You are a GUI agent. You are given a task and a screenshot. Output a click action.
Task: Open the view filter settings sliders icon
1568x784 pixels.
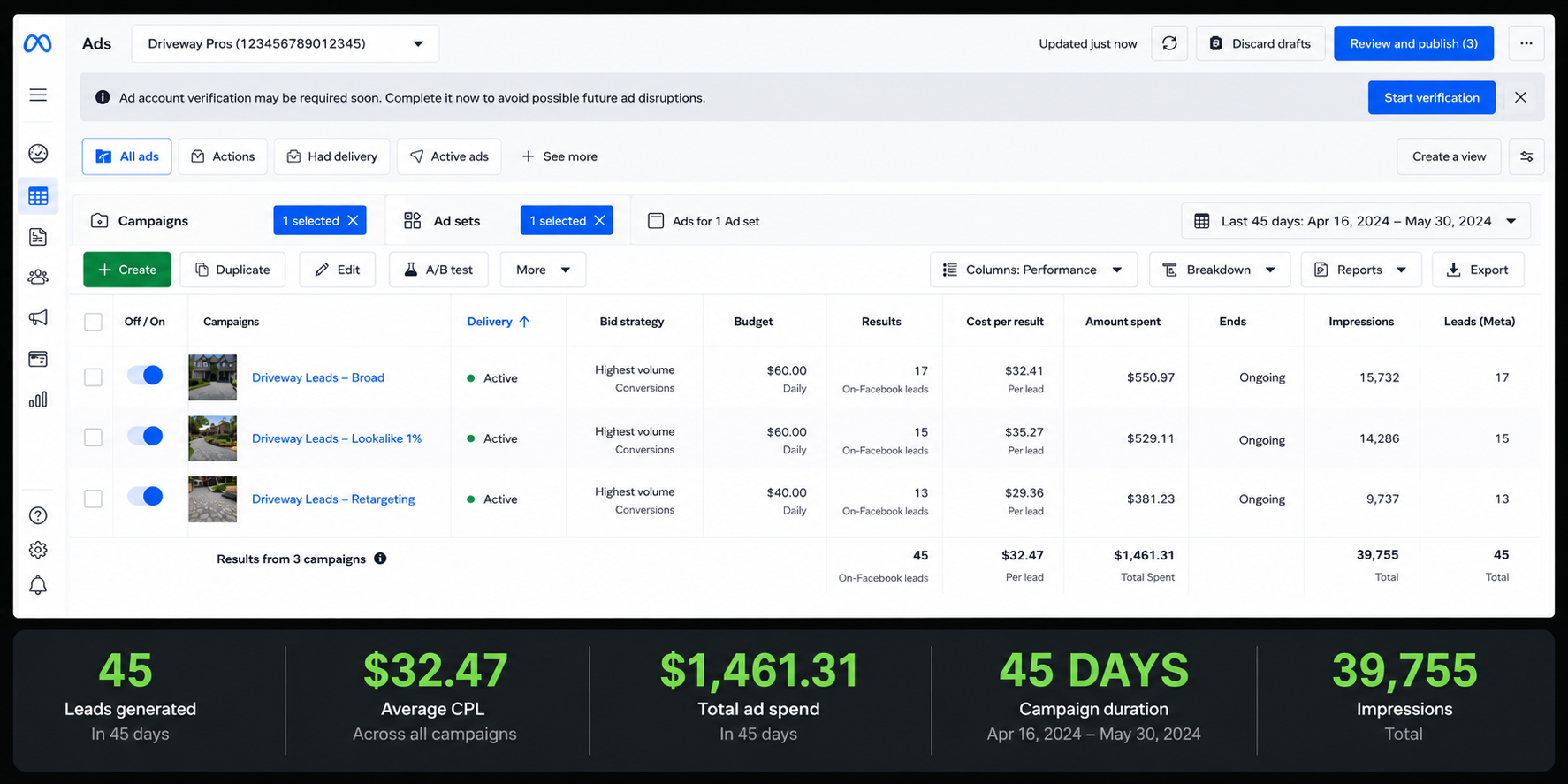pyautogui.click(x=1526, y=156)
